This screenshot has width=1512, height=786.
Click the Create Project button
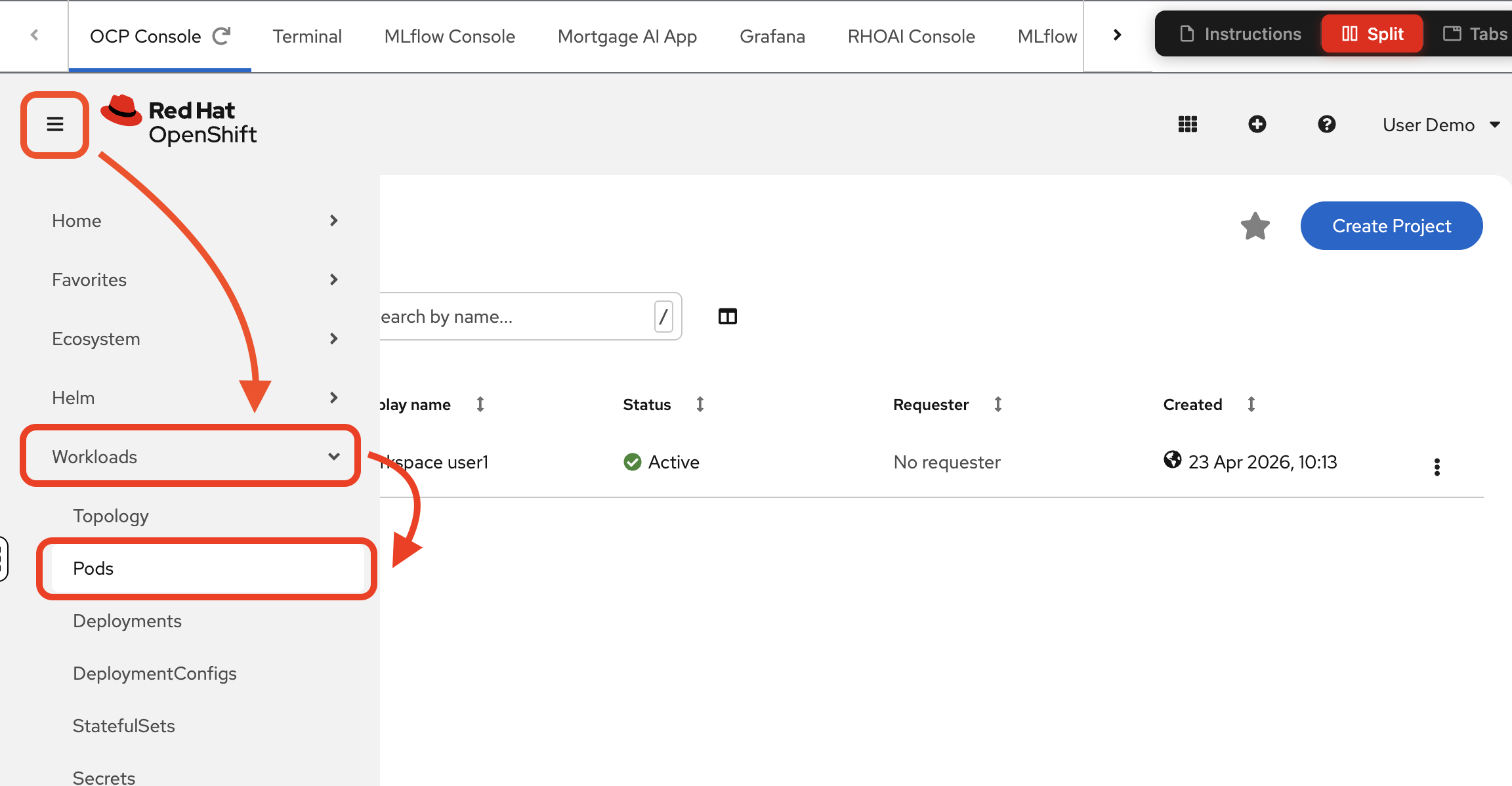coord(1392,226)
